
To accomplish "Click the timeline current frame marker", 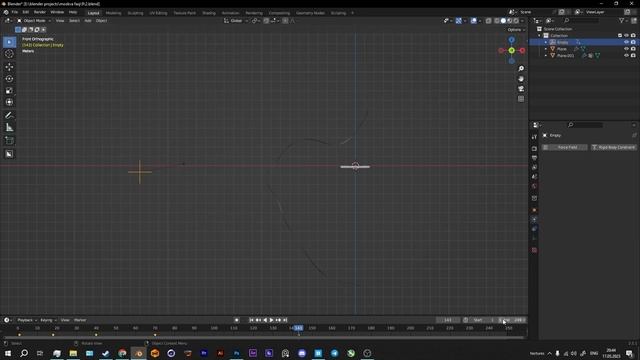I will [298, 328].
